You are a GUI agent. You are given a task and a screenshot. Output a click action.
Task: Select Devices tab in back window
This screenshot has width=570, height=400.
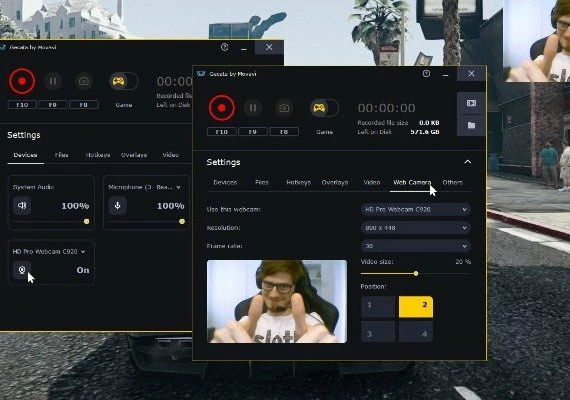[x=25, y=155]
